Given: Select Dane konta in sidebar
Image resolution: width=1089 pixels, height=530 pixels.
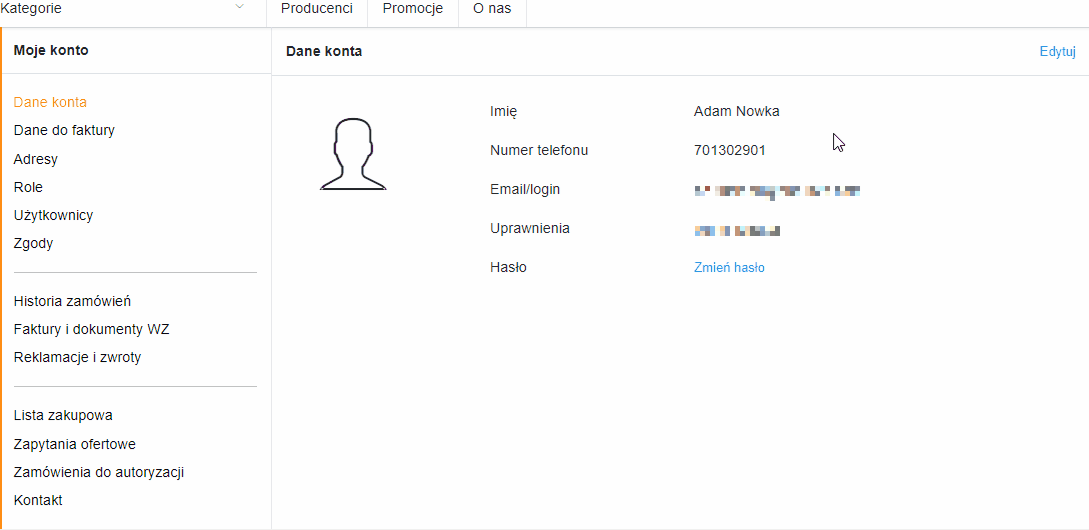Looking at the screenshot, I should (50, 102).
